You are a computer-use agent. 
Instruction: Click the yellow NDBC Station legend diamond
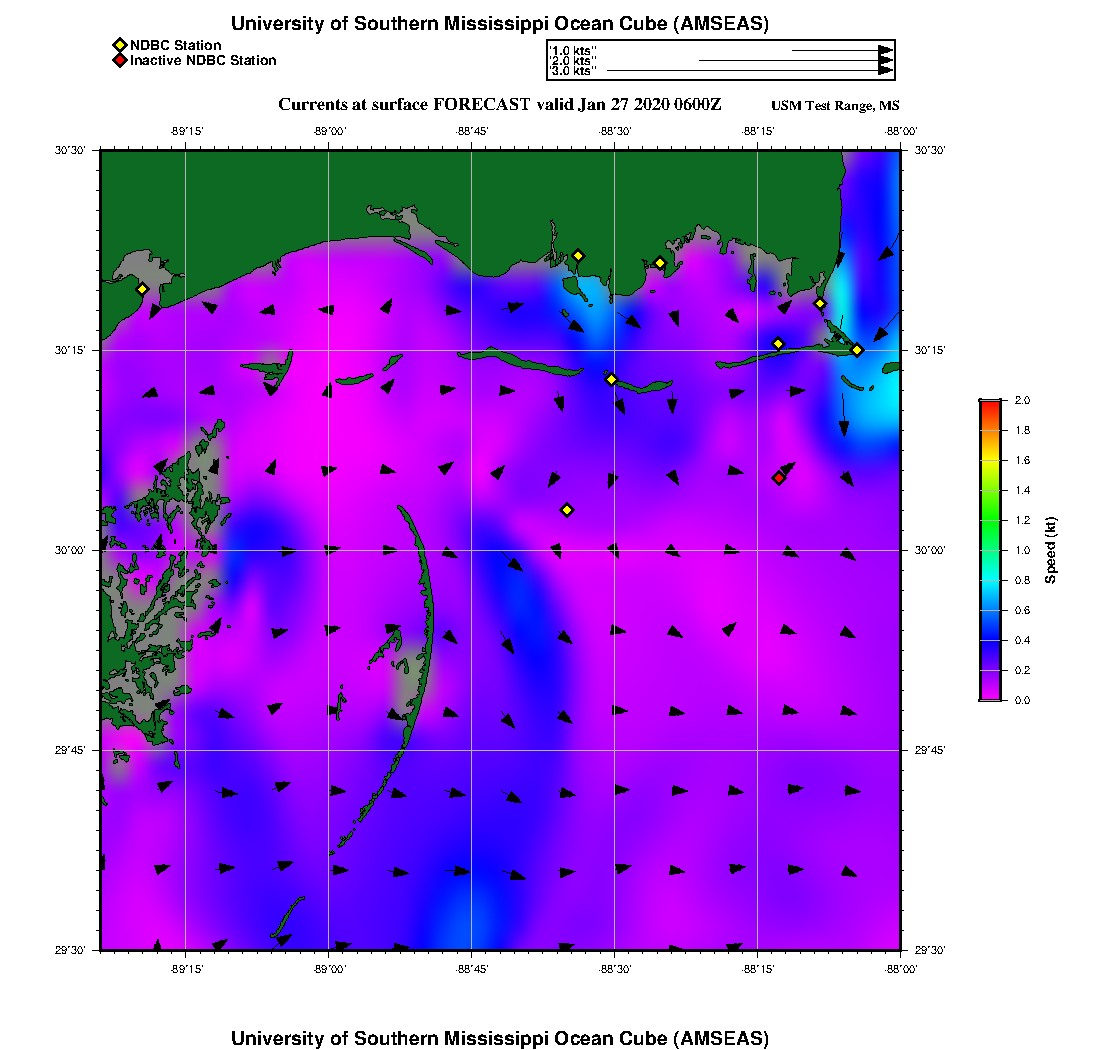119,45
